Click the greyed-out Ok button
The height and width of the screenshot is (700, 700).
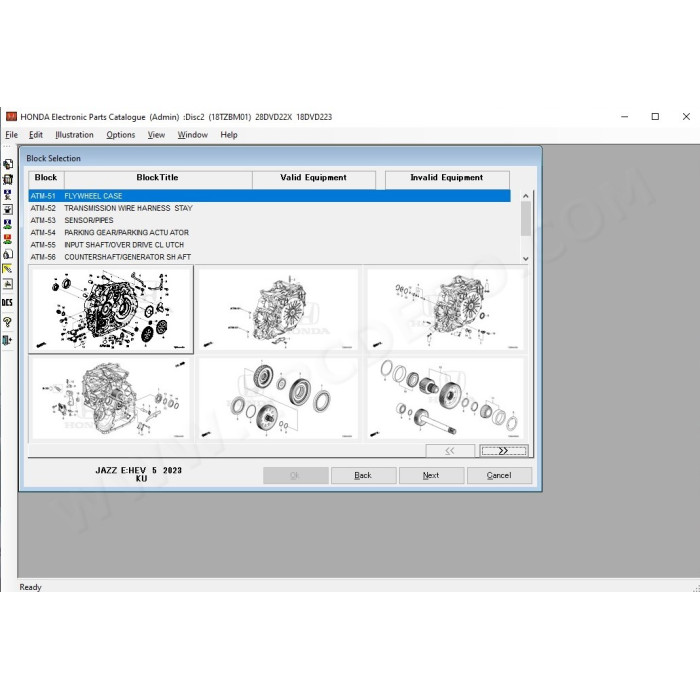click(296, 475)
